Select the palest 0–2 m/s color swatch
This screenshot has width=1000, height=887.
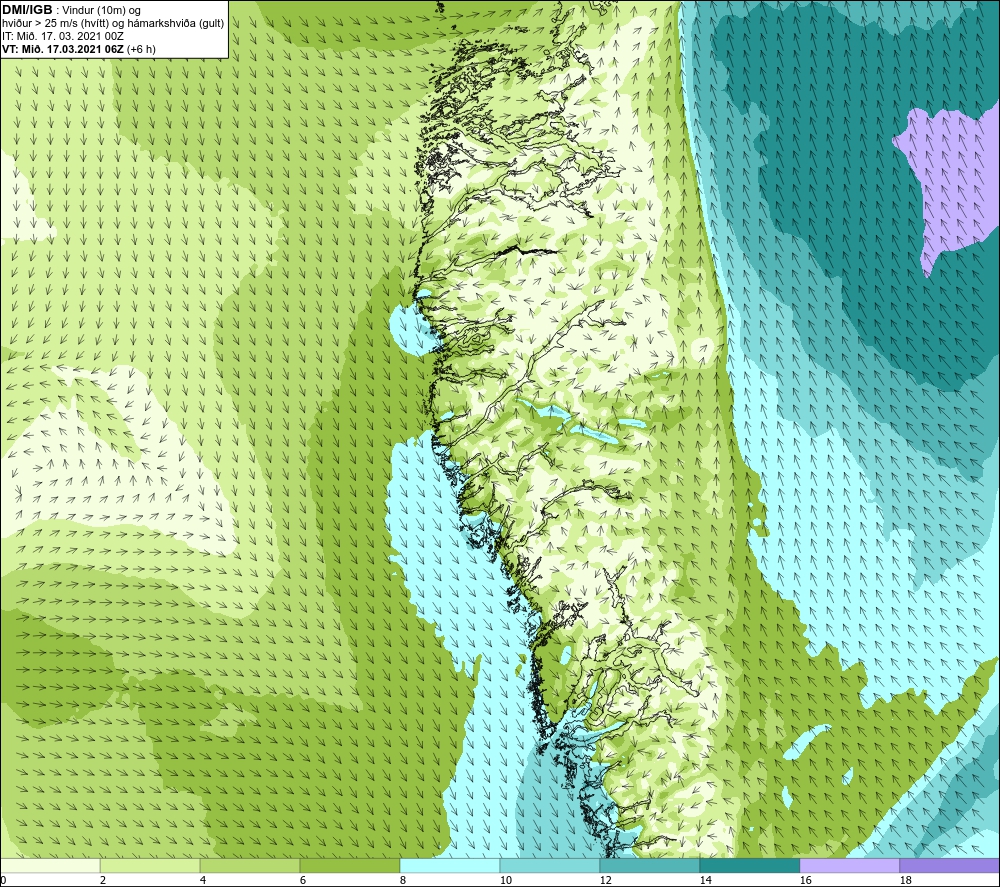(50, 866)
